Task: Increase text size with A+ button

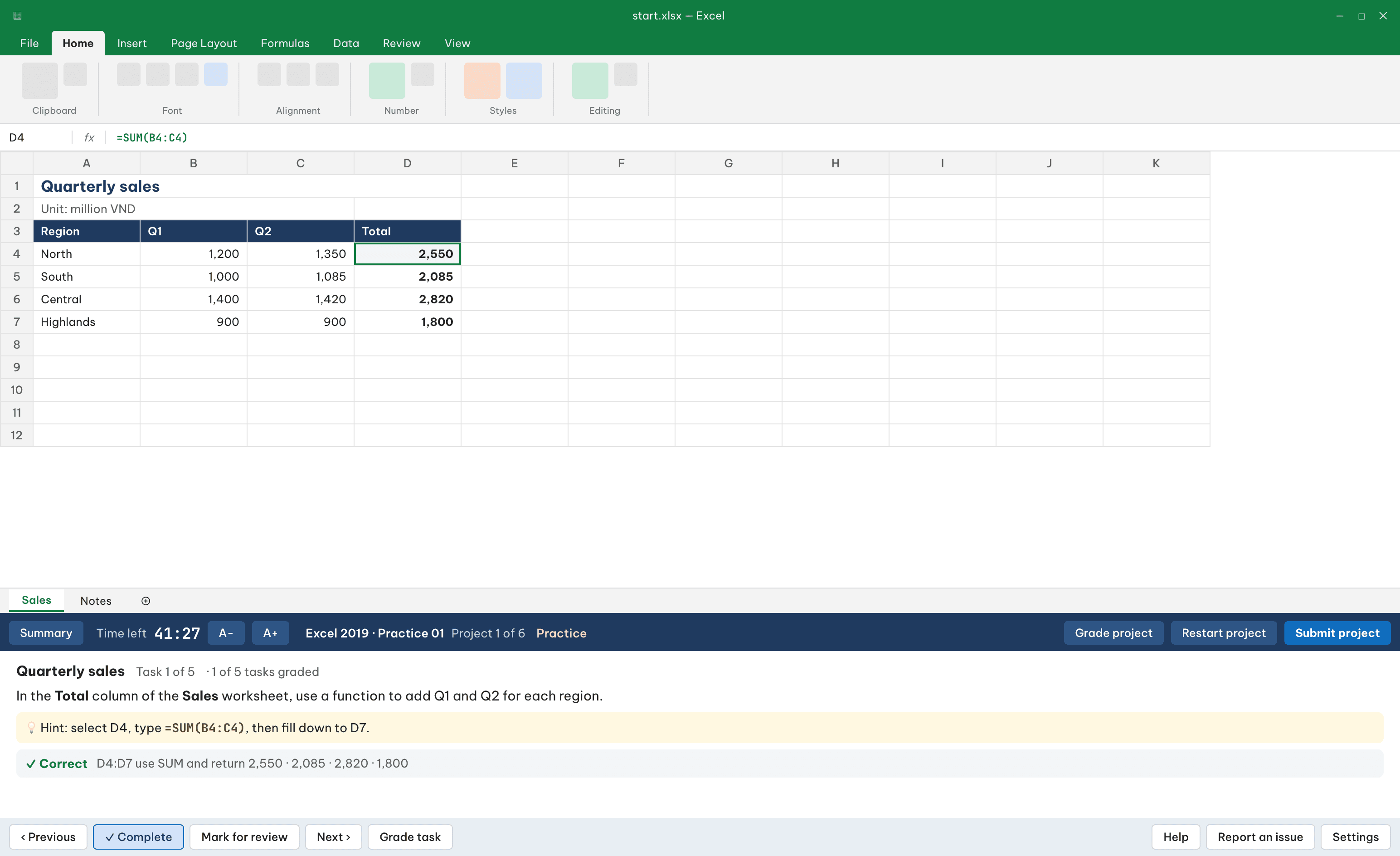Action: [271, 632]
